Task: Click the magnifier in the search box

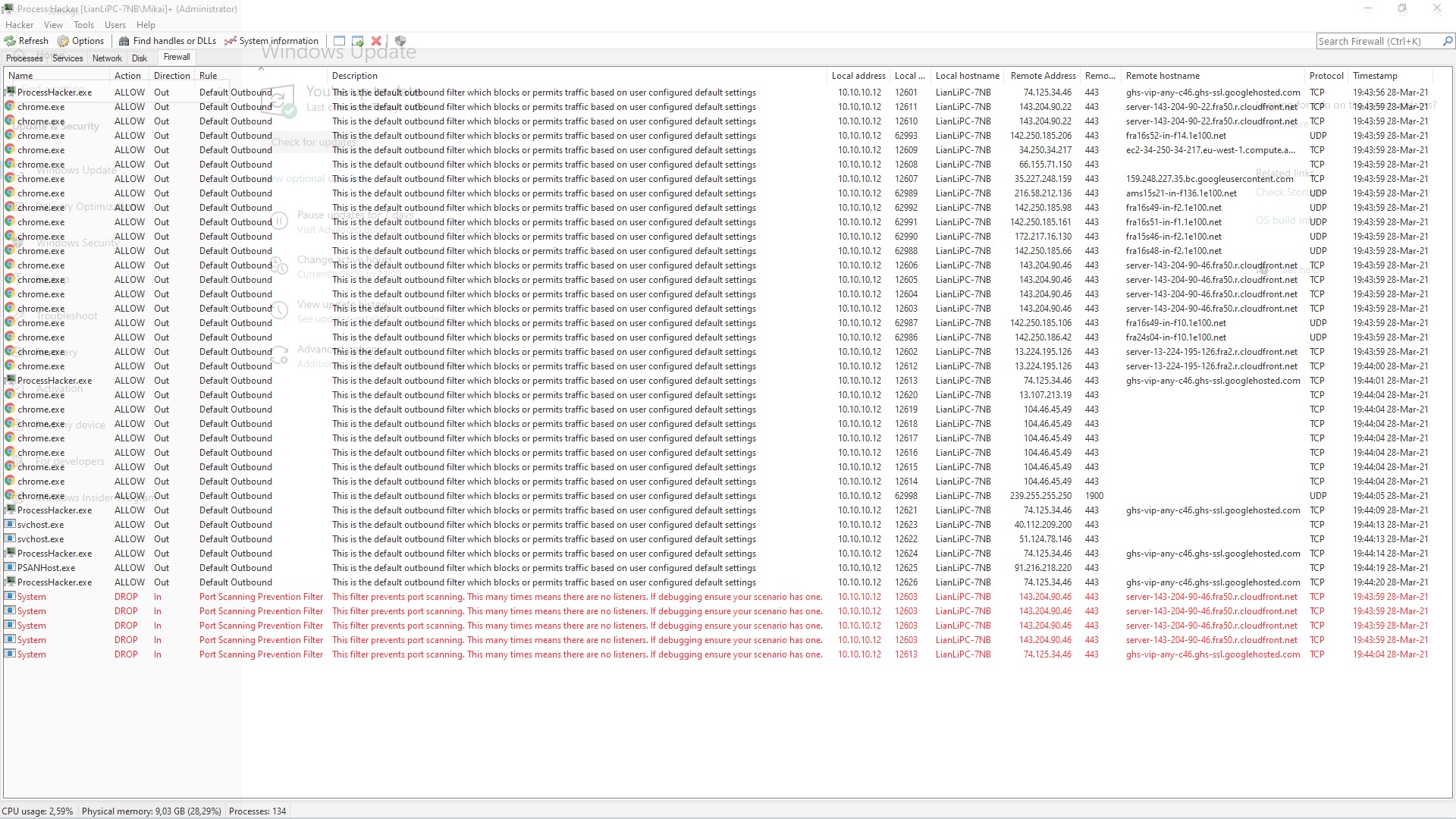Action: pyautogui.click(x=1447, y=41)
